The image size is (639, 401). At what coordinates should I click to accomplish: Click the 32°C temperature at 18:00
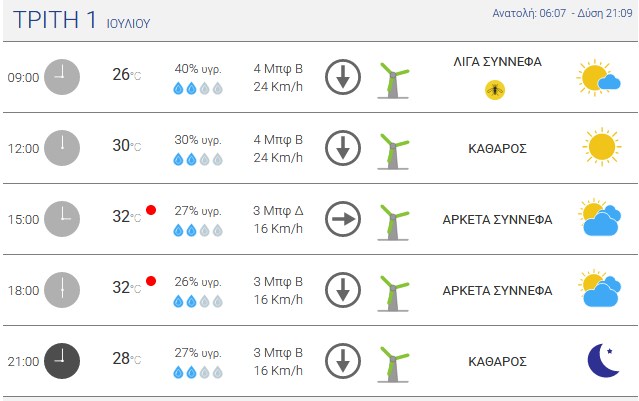coord(127,287)
